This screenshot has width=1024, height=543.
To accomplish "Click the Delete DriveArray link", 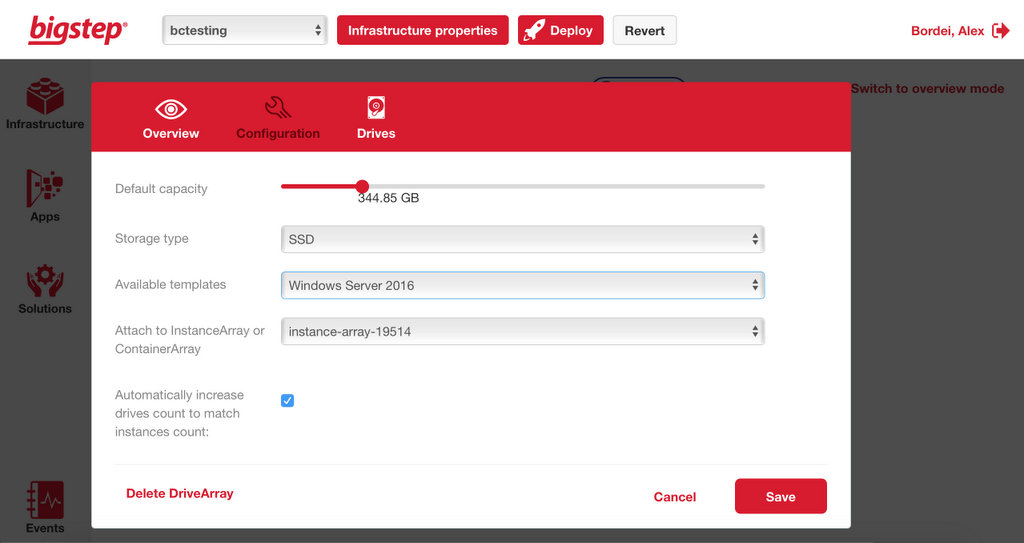I will click(x=179, y=494).
